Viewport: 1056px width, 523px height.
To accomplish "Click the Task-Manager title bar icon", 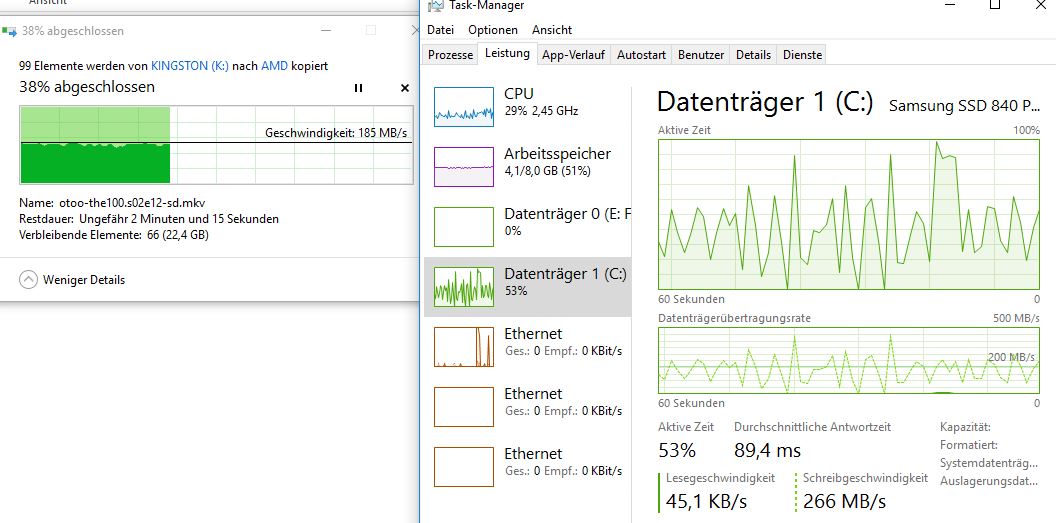I will click(x=435, y=6).
